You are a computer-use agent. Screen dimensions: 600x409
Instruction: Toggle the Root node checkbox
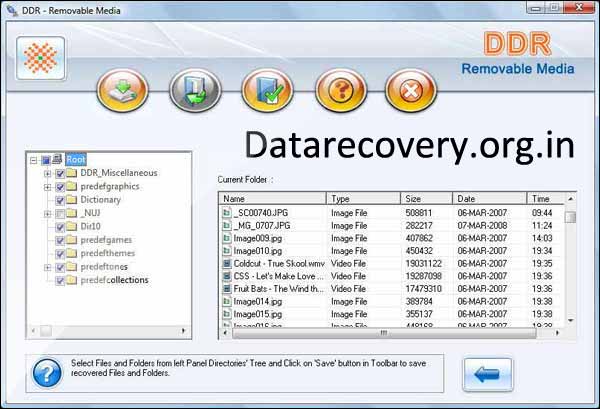[x=46, y=160]
